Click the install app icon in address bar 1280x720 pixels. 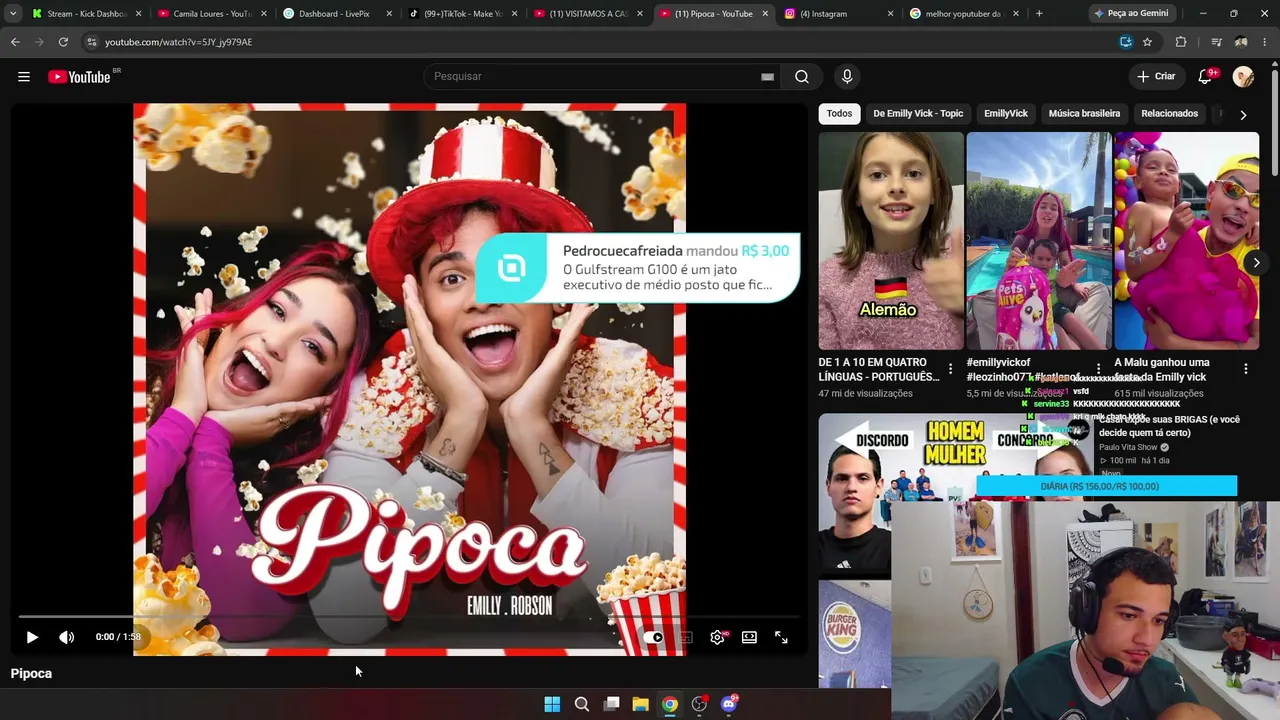point(1125,42)
